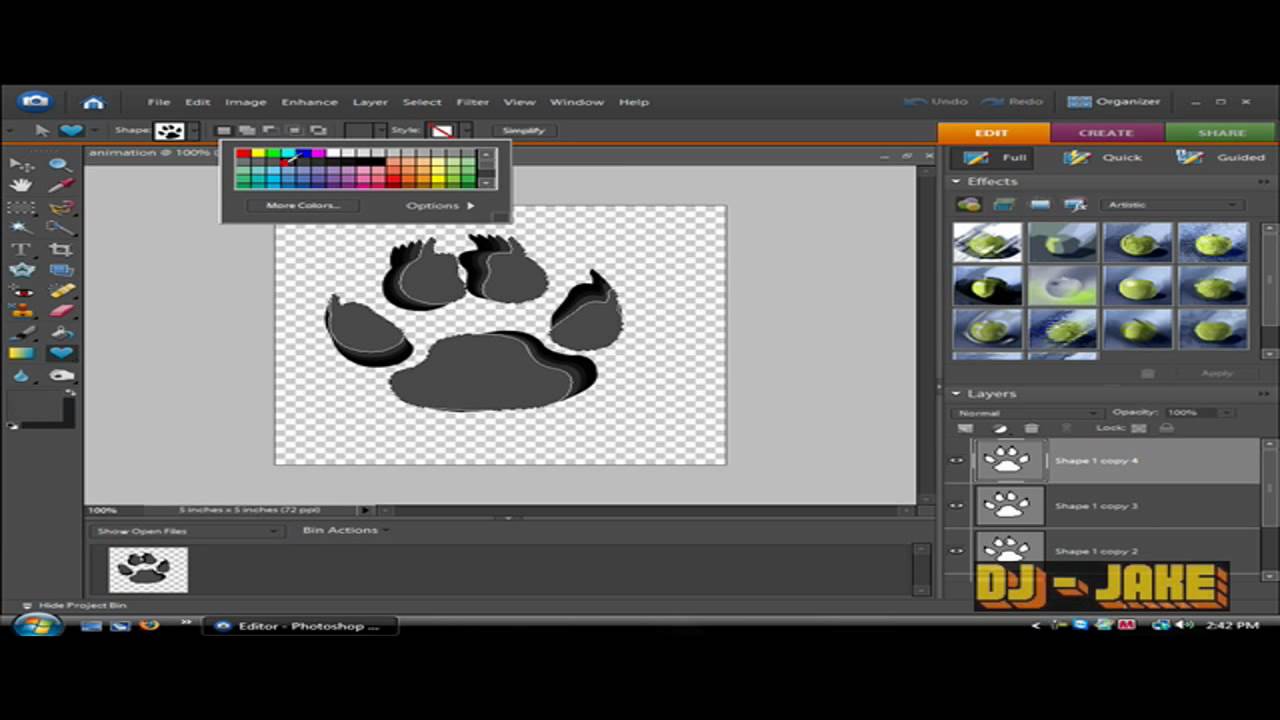This screenshot has height=720, width=1280.
Task: Open the Organizer
Action: tap(1114, 102)
